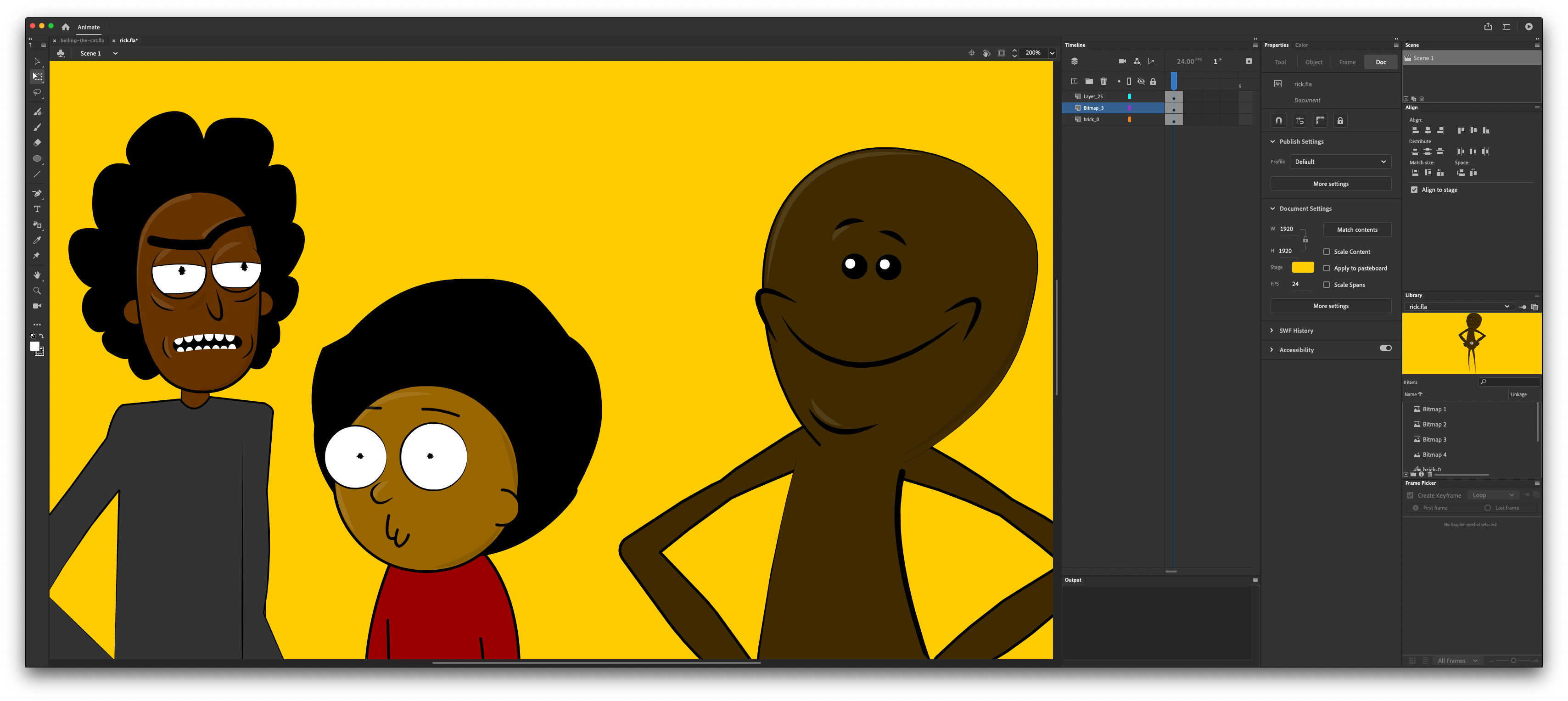
Task: Switch the Accessibility toggle
Action: coord(1385,349)
